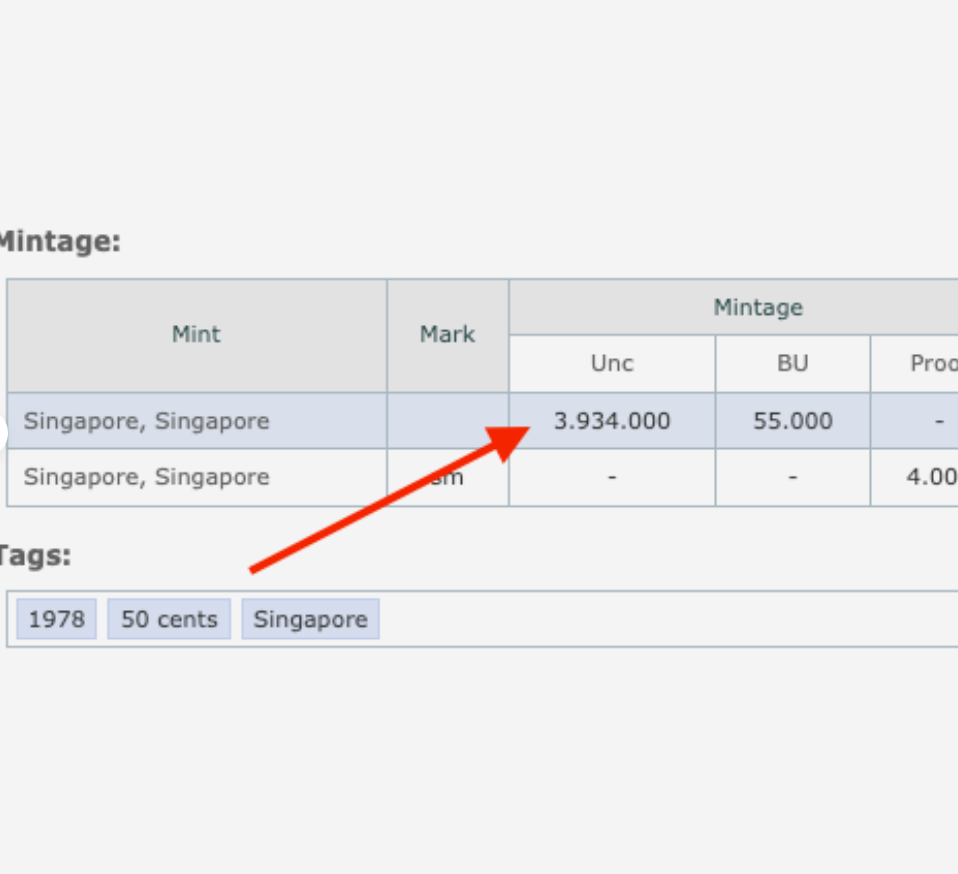This screenshot has height=874, width=958.
Task: Click the Mintage group header in table
Action: pos(757,307)
